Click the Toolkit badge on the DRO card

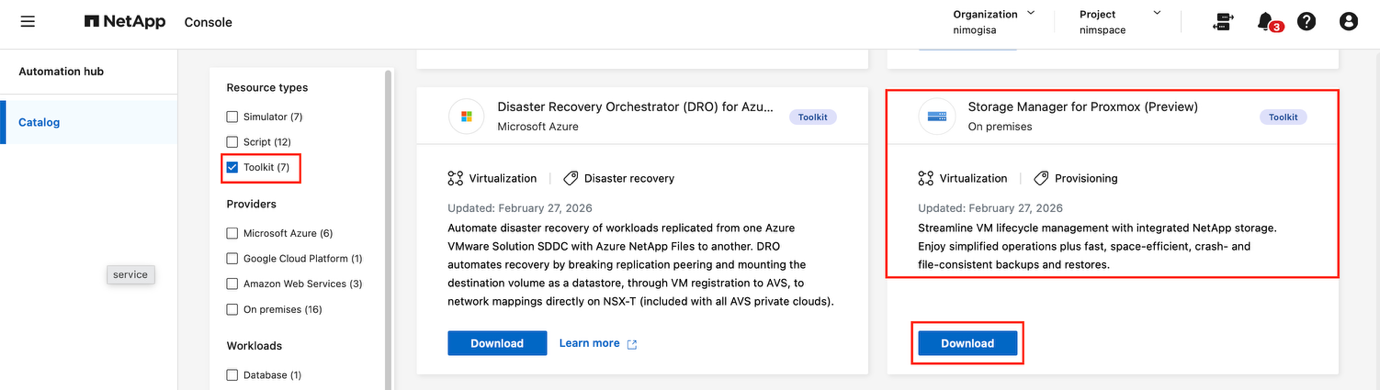(813, 117)
